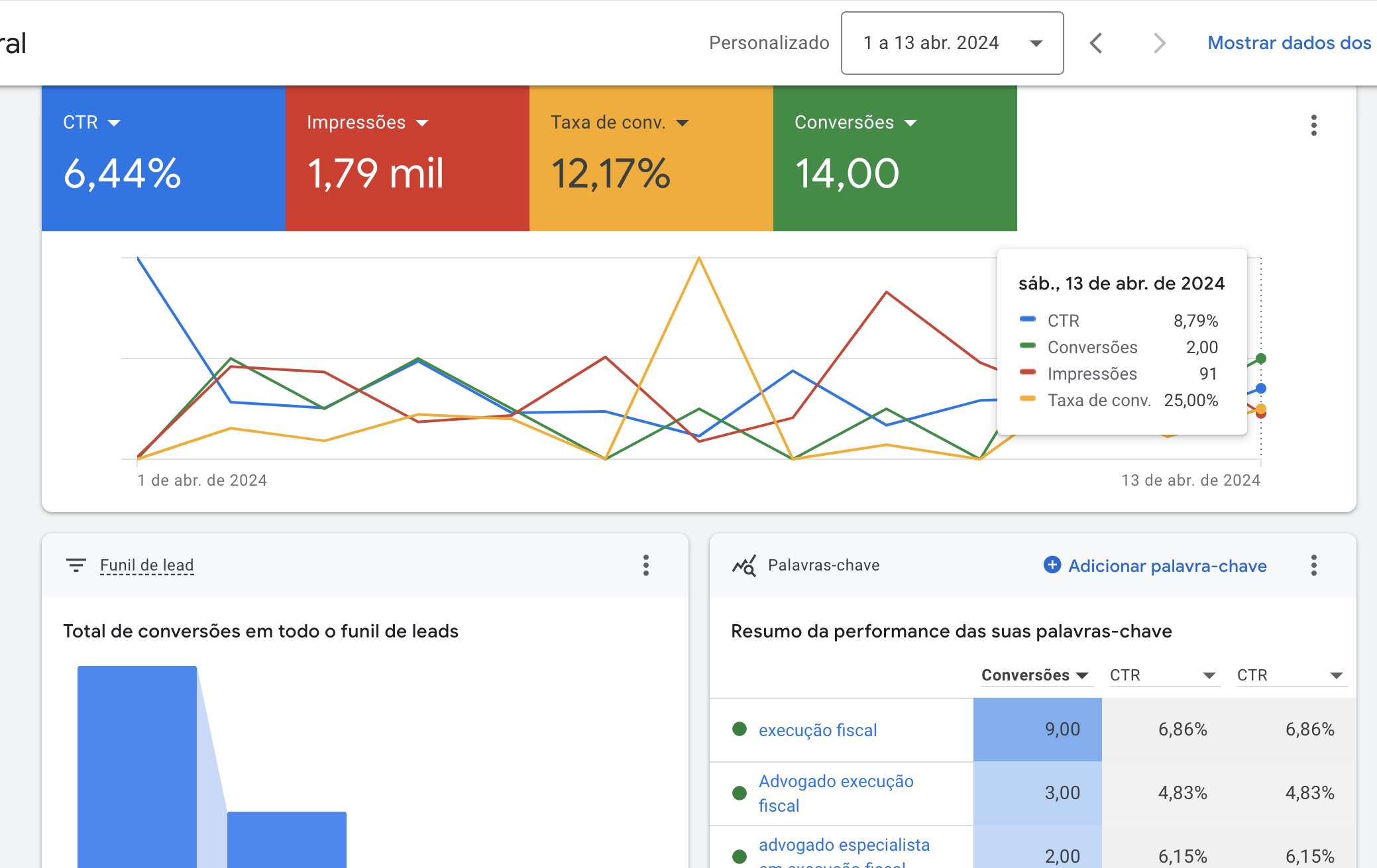Click the plus icon for adding a keyword
Viewport: 1377px width, 868px height.
pos(1052,565)
